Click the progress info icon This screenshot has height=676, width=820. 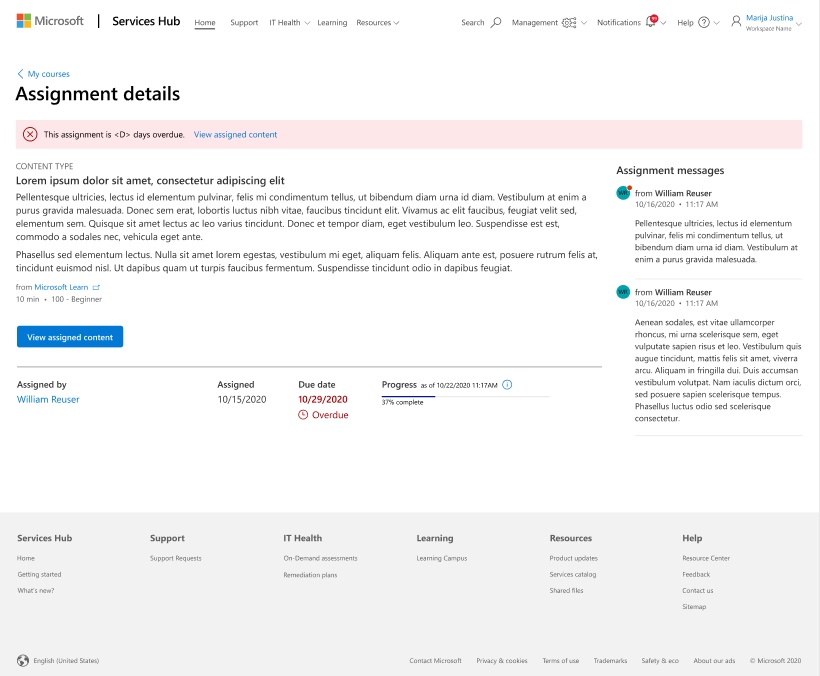[507, 385]
